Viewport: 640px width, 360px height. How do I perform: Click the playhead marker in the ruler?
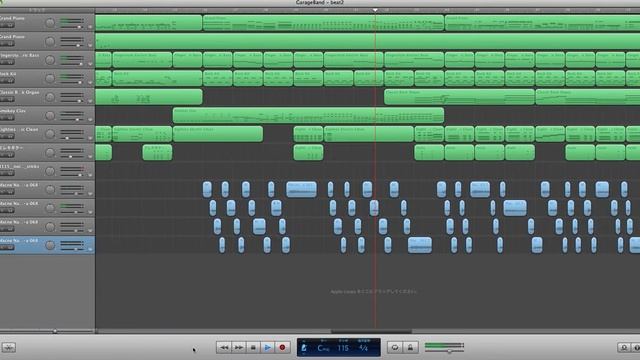(x=375, y=10)
